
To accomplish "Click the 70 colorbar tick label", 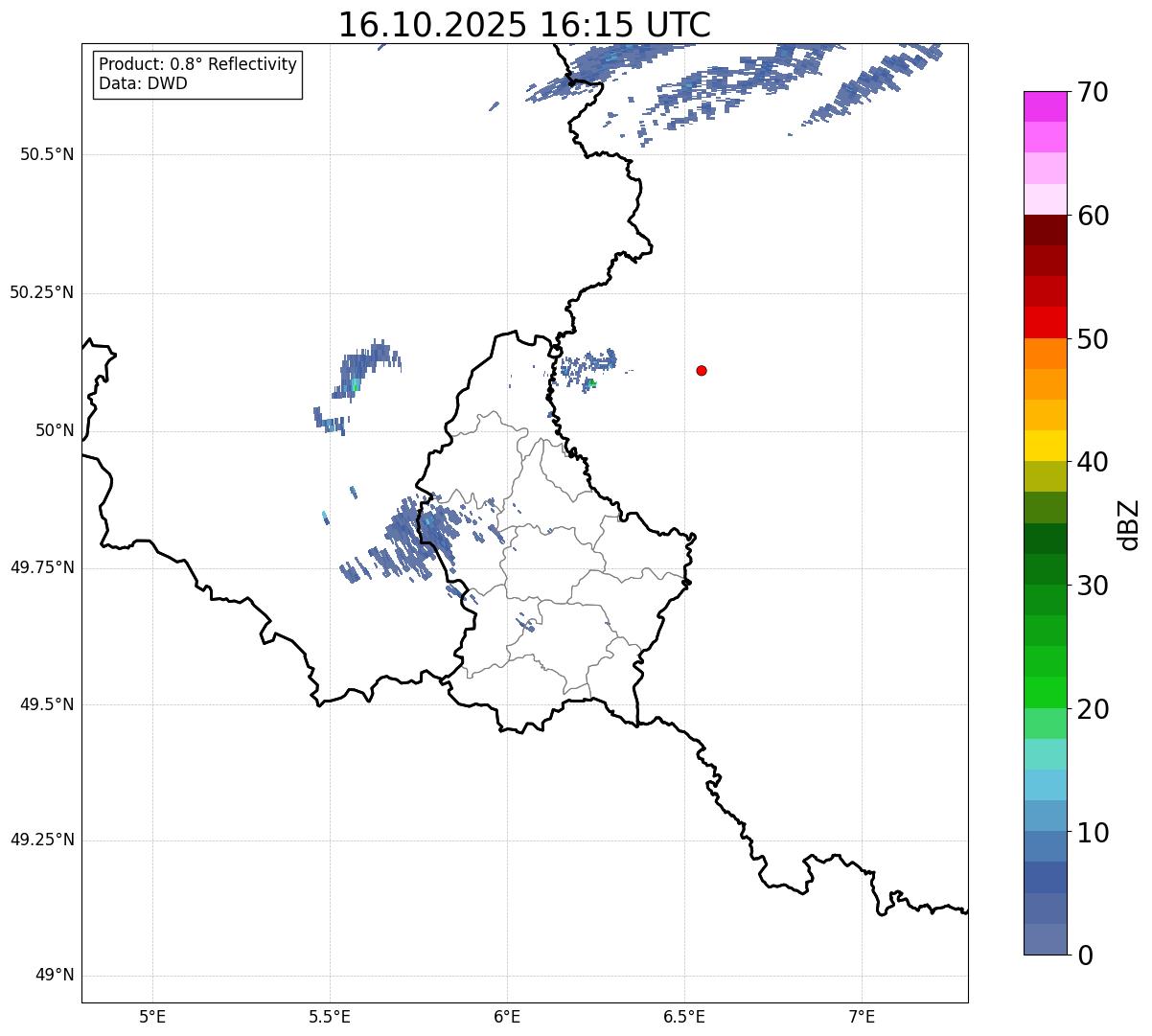I will 1093,92.
